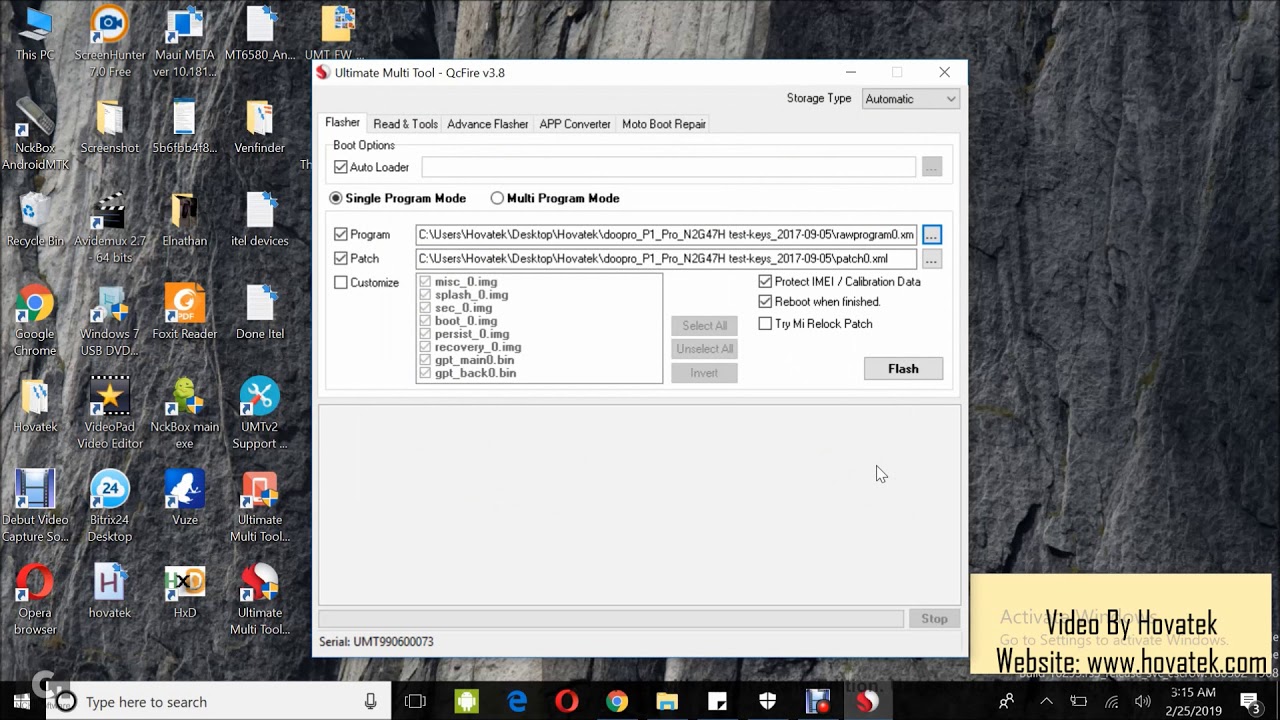This screenshot has height=720, width=1280.
Task: Toggle the Auto Loader checkbox
Action: [341, 167]
